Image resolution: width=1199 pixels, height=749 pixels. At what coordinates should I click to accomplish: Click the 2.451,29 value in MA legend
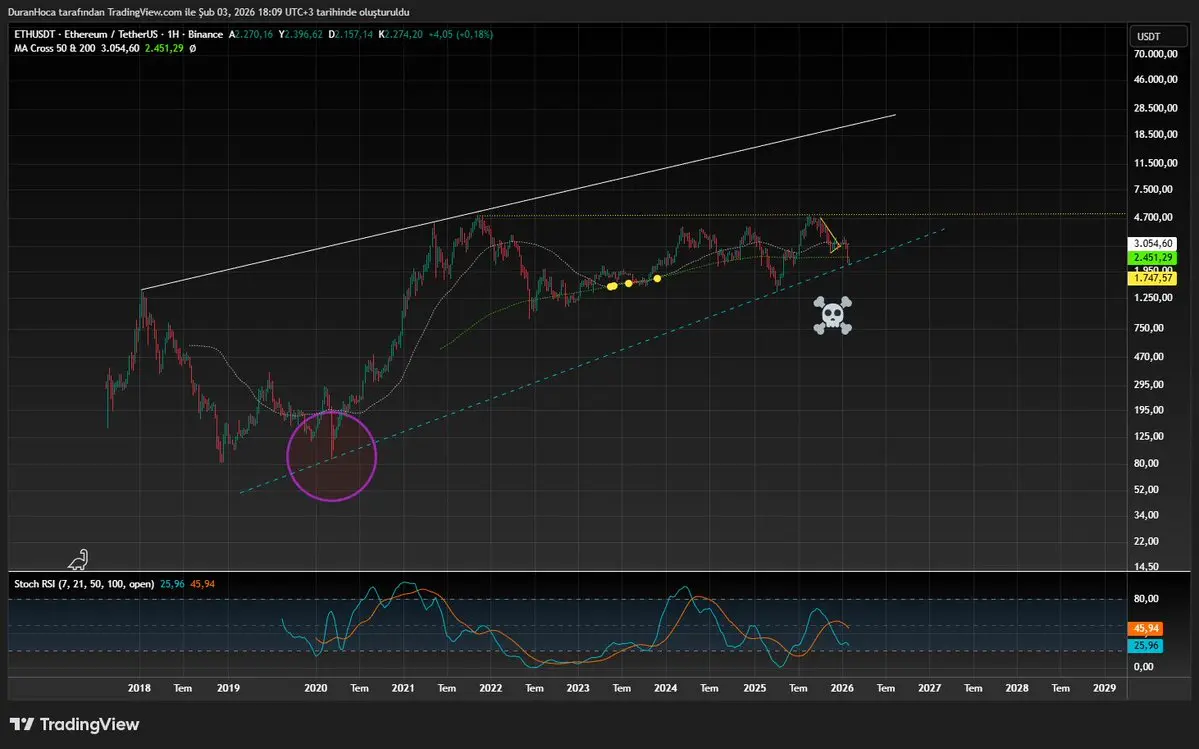[164, 48]
